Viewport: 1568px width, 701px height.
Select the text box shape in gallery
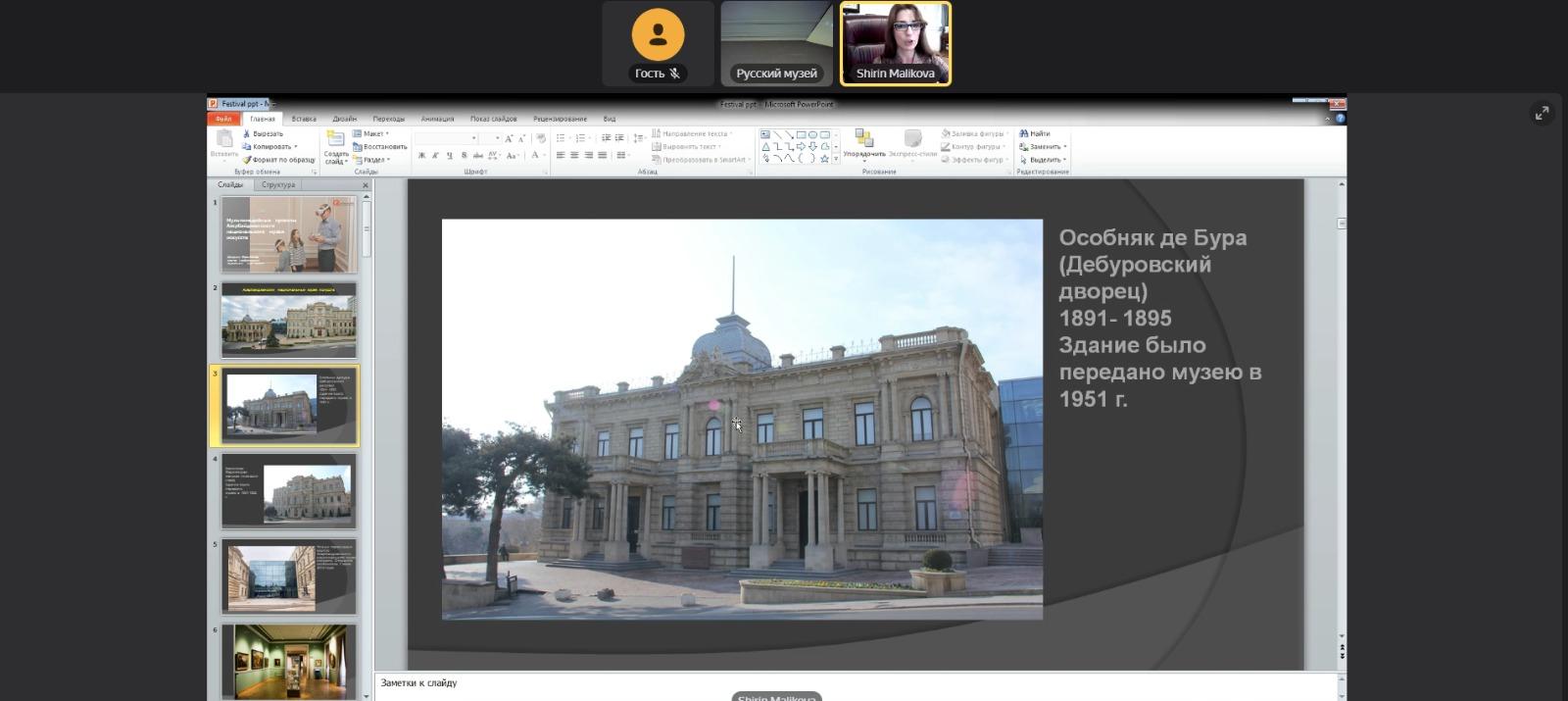point(765,134)
